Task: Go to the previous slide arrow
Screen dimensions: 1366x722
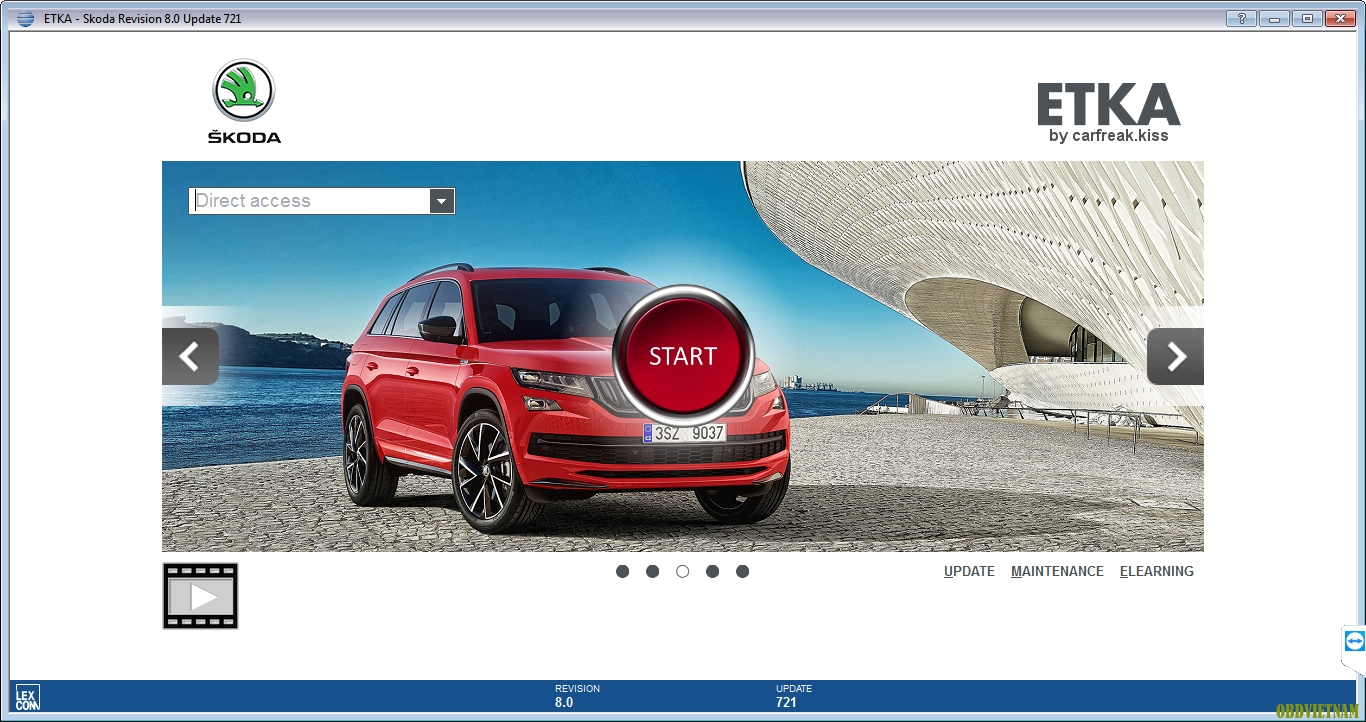Action: pos(190,356)
